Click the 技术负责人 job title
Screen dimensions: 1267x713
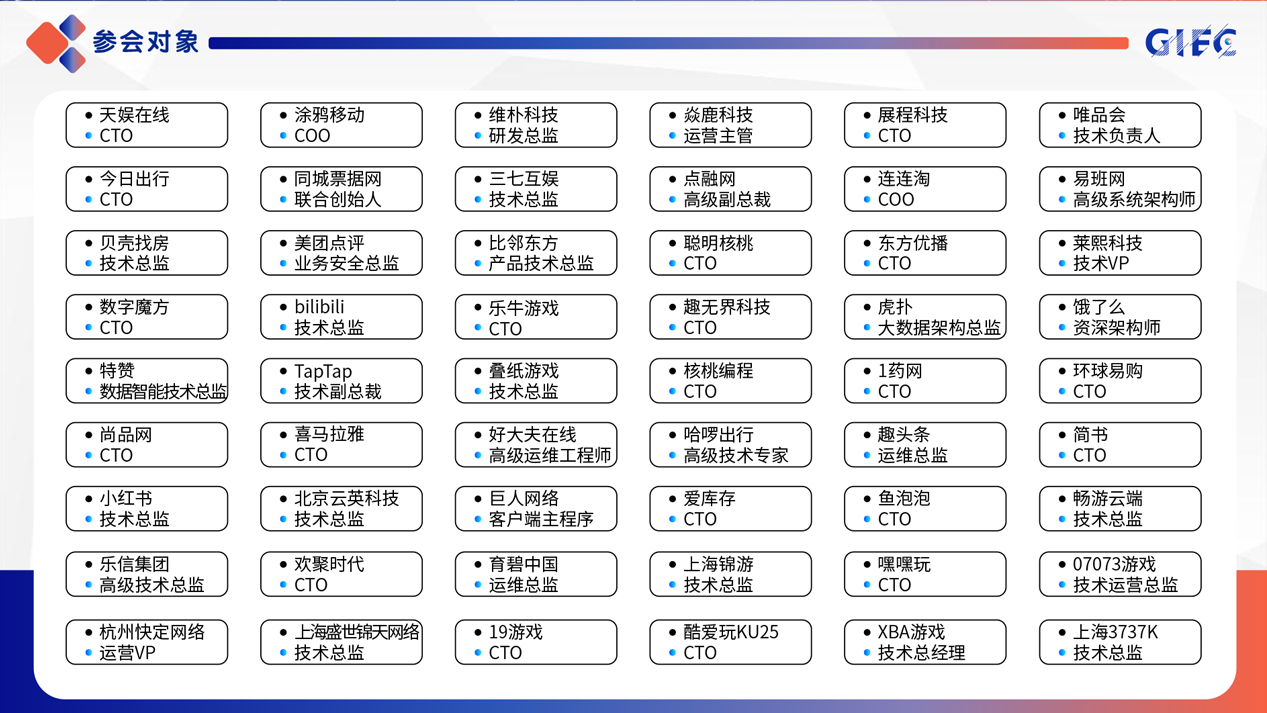pyautogui.click(x=1117, y=136)
